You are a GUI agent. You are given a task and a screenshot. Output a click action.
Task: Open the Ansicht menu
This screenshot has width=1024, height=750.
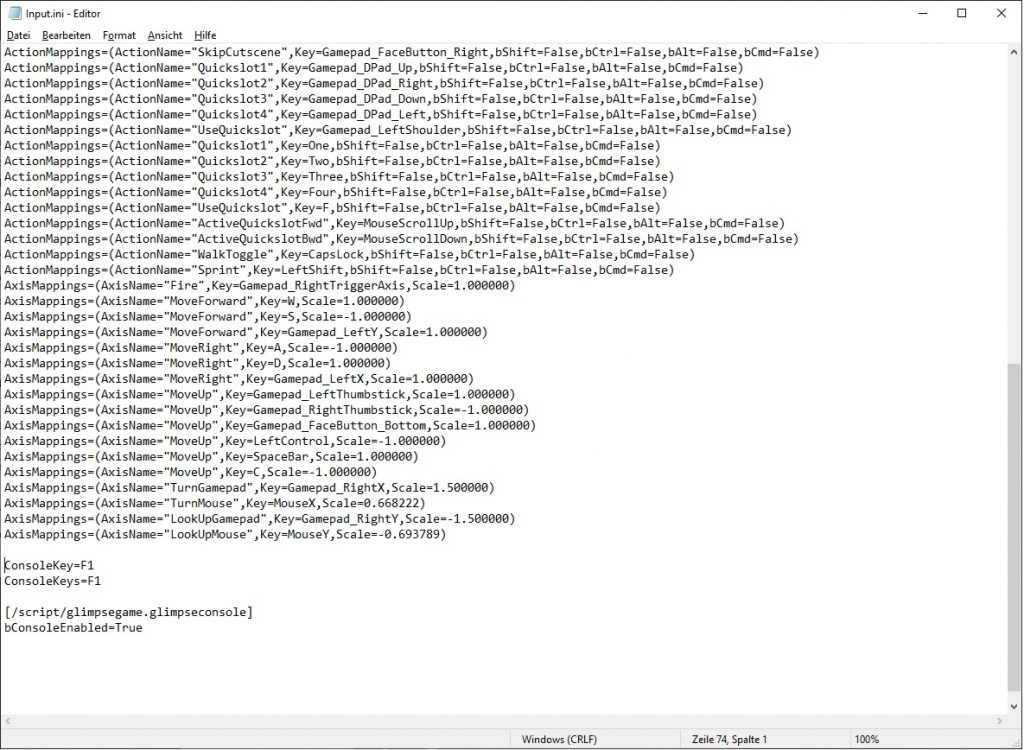pyautogui.click(x=165, y=35)
